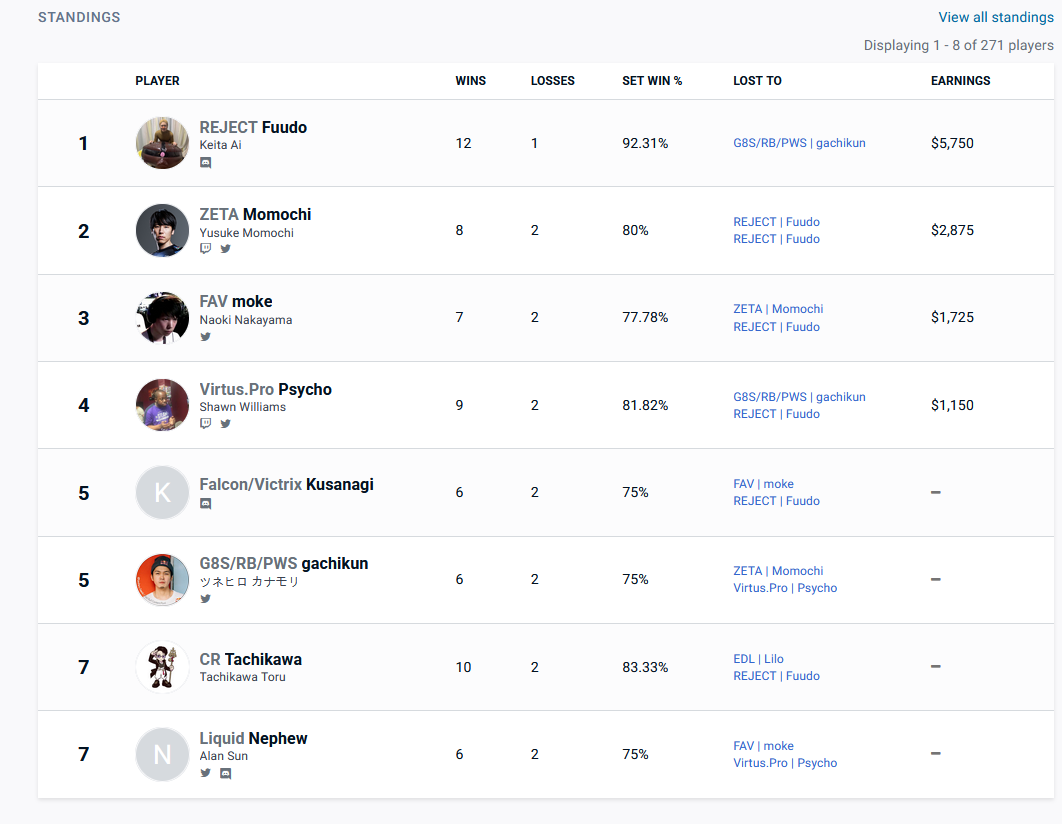Open FAV | moke link in Kusanagi's row
The height and width of the screenshot is (824, 1062).
(x=763, y=483)
